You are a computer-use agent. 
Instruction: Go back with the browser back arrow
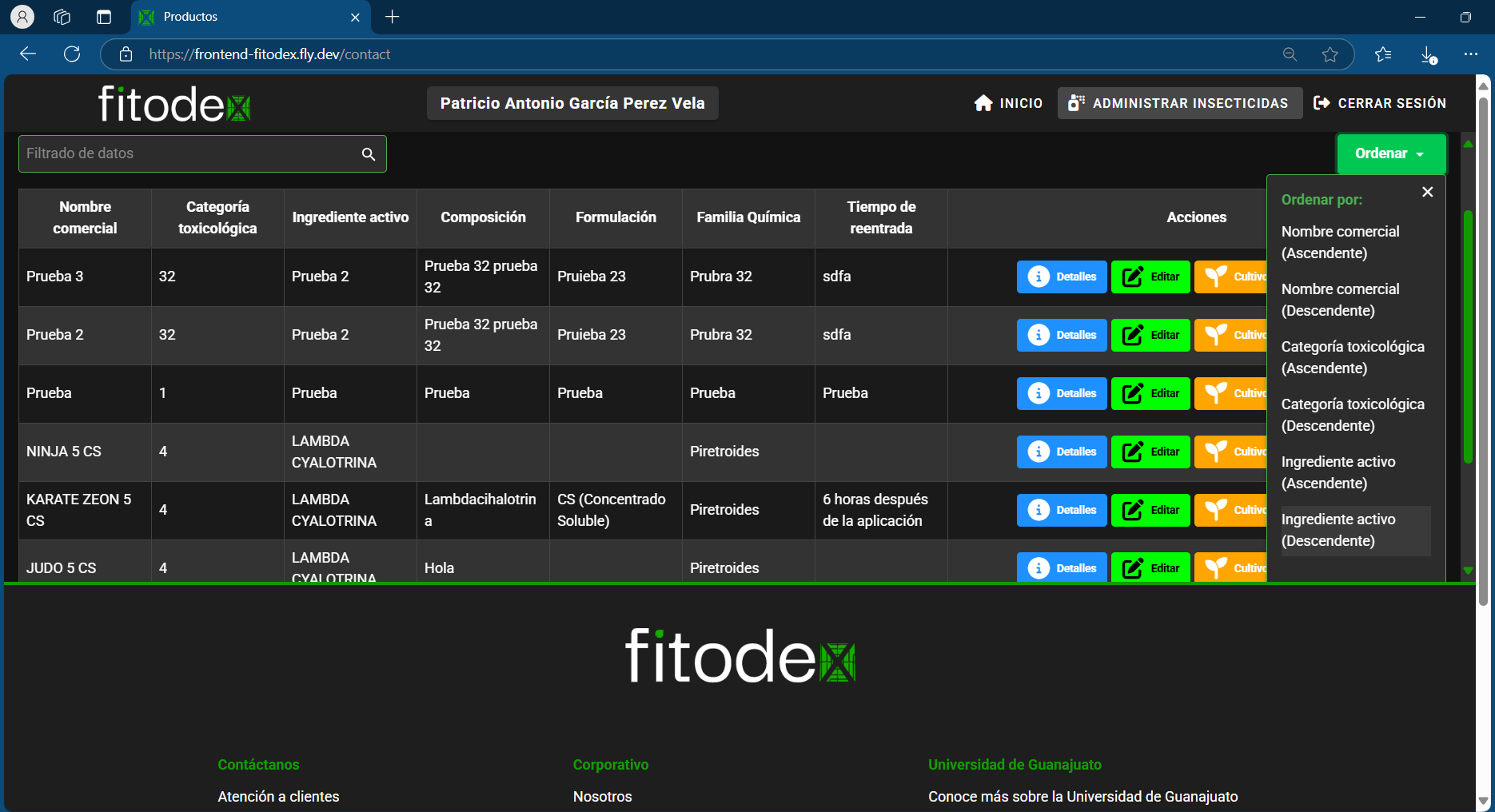click(x=28, y=54)
